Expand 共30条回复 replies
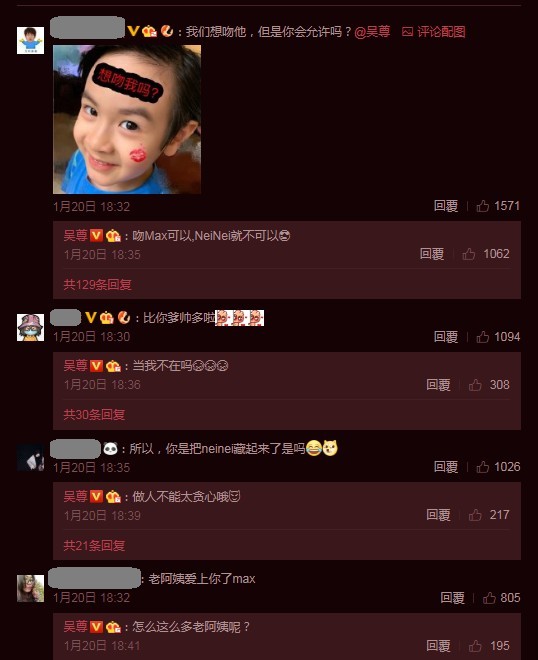 point(94,415)
